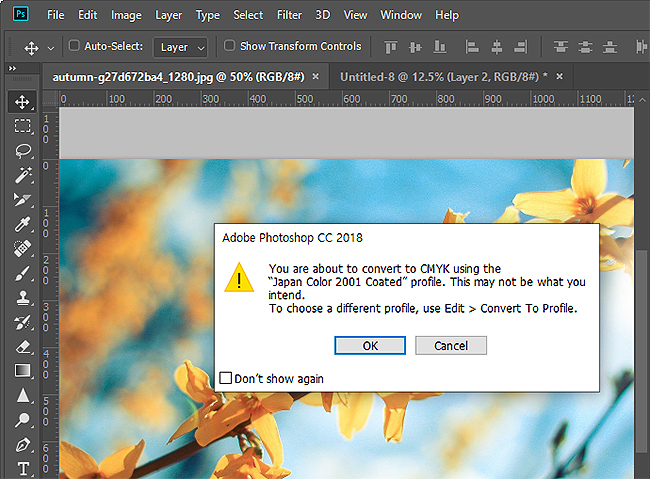
Task: Toggle Show Transform Controls checkbox
Action: pyautogui.click(x=229, y=45)
